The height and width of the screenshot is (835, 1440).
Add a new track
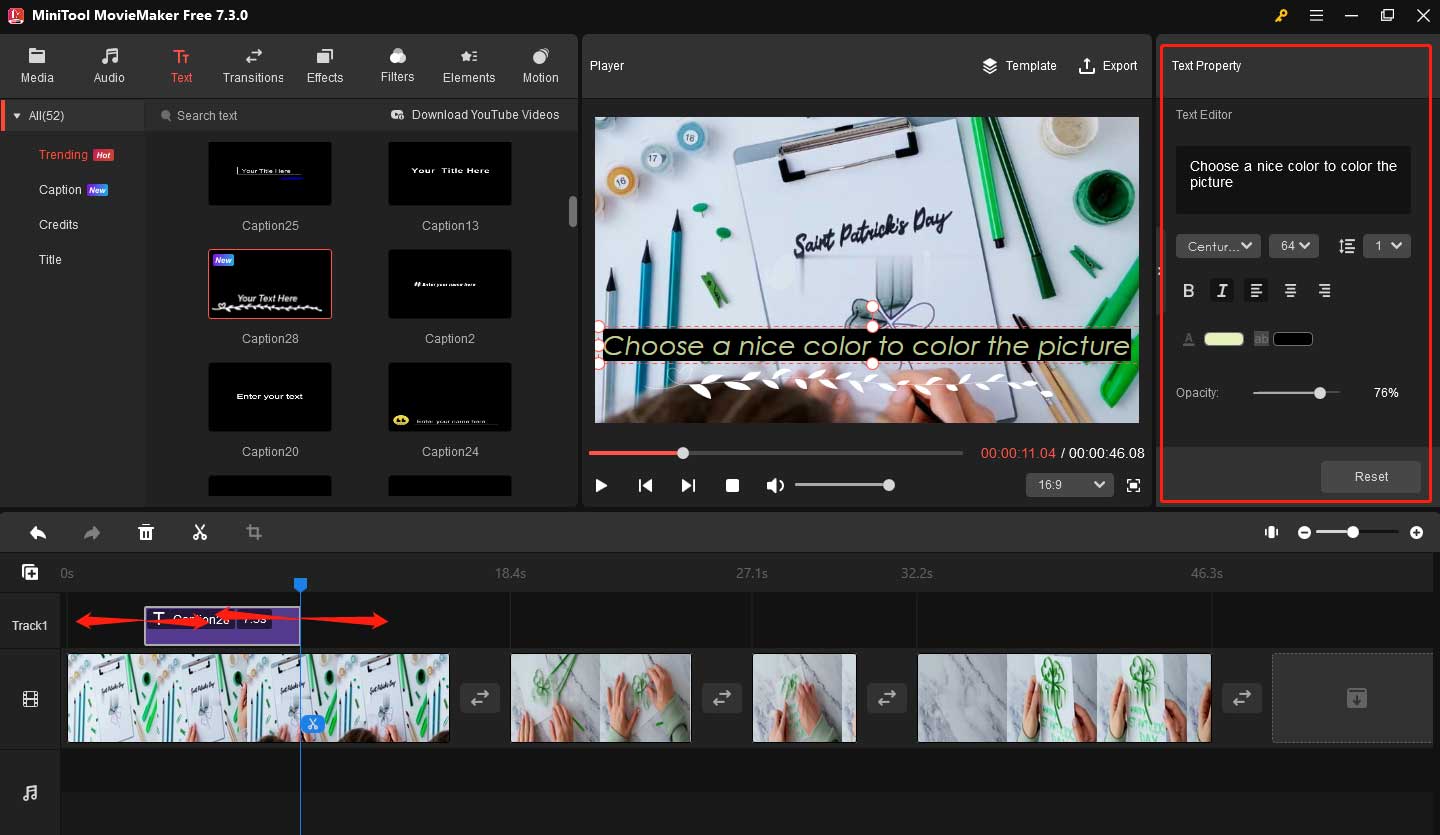pyautogui.click(x=30, y=572)
